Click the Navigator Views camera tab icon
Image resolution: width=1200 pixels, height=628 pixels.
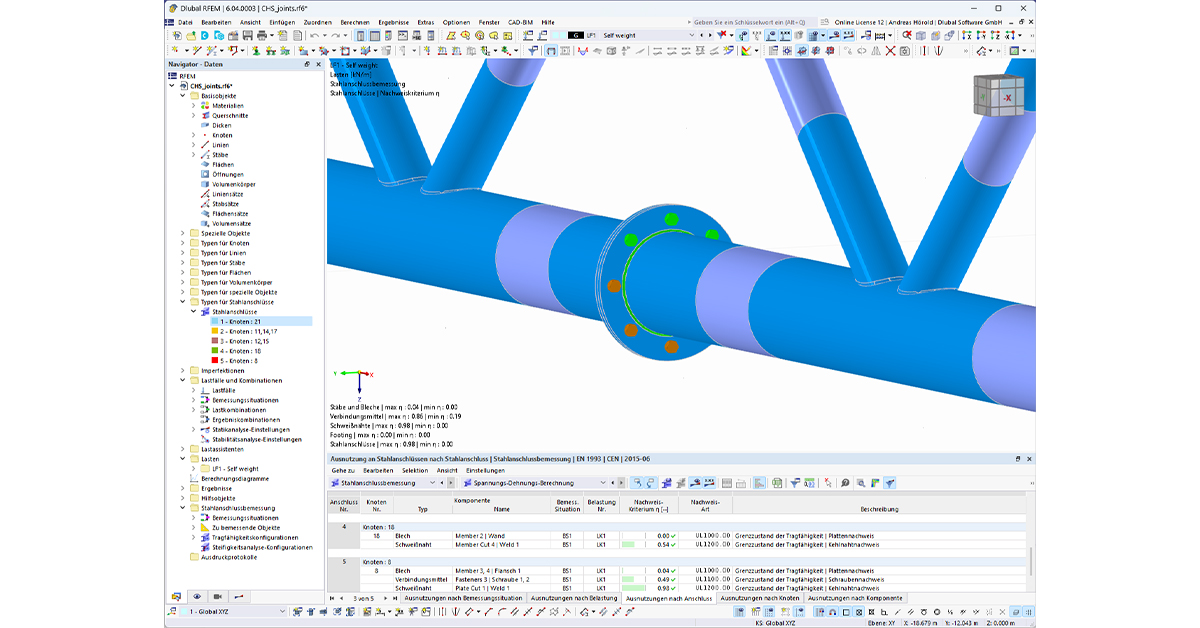pyautogui.click(x=218, y=597)
